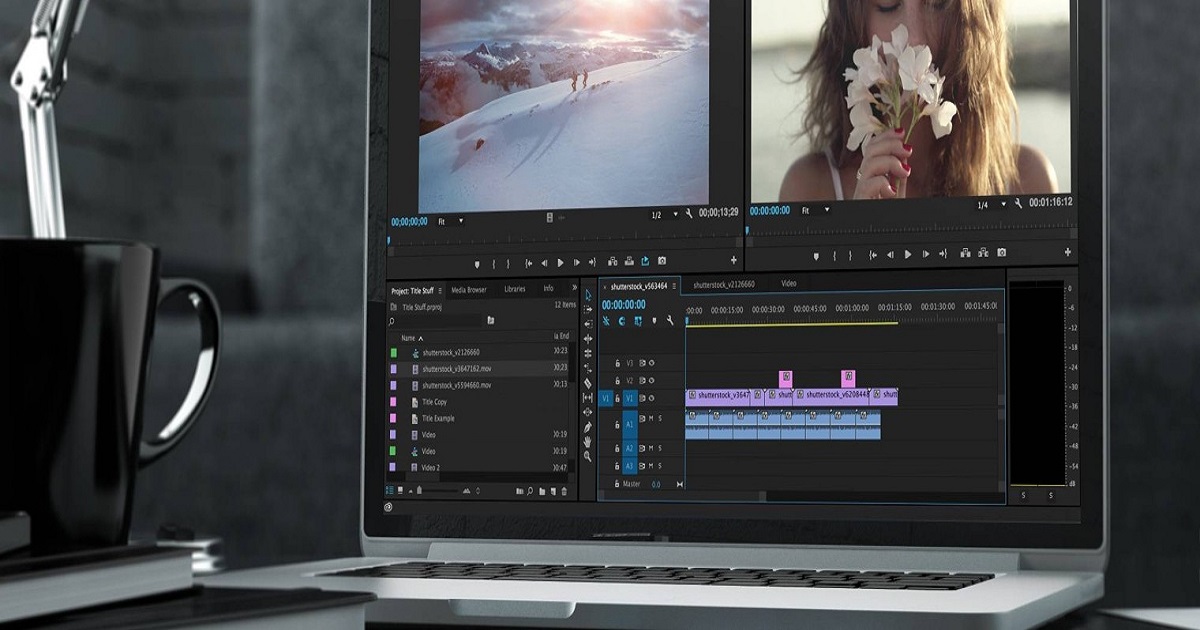Click Project panel thumbnail zoom slider
The height and width of the screenshot is (630, 1200).
click(x=438, y=491)
